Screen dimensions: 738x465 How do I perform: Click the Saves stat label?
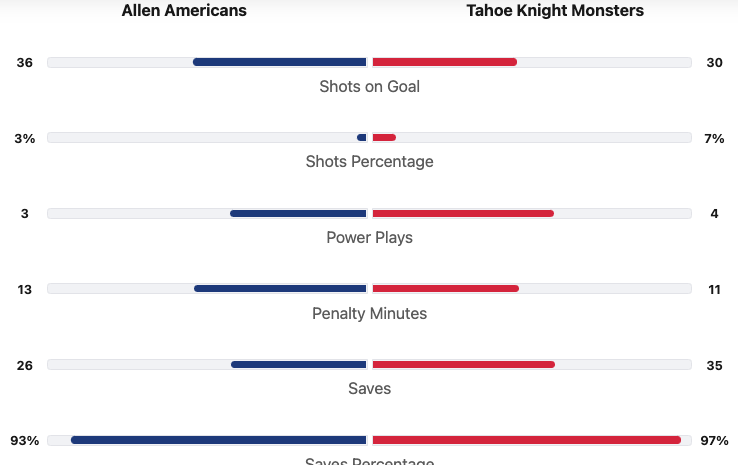[369, 388]
